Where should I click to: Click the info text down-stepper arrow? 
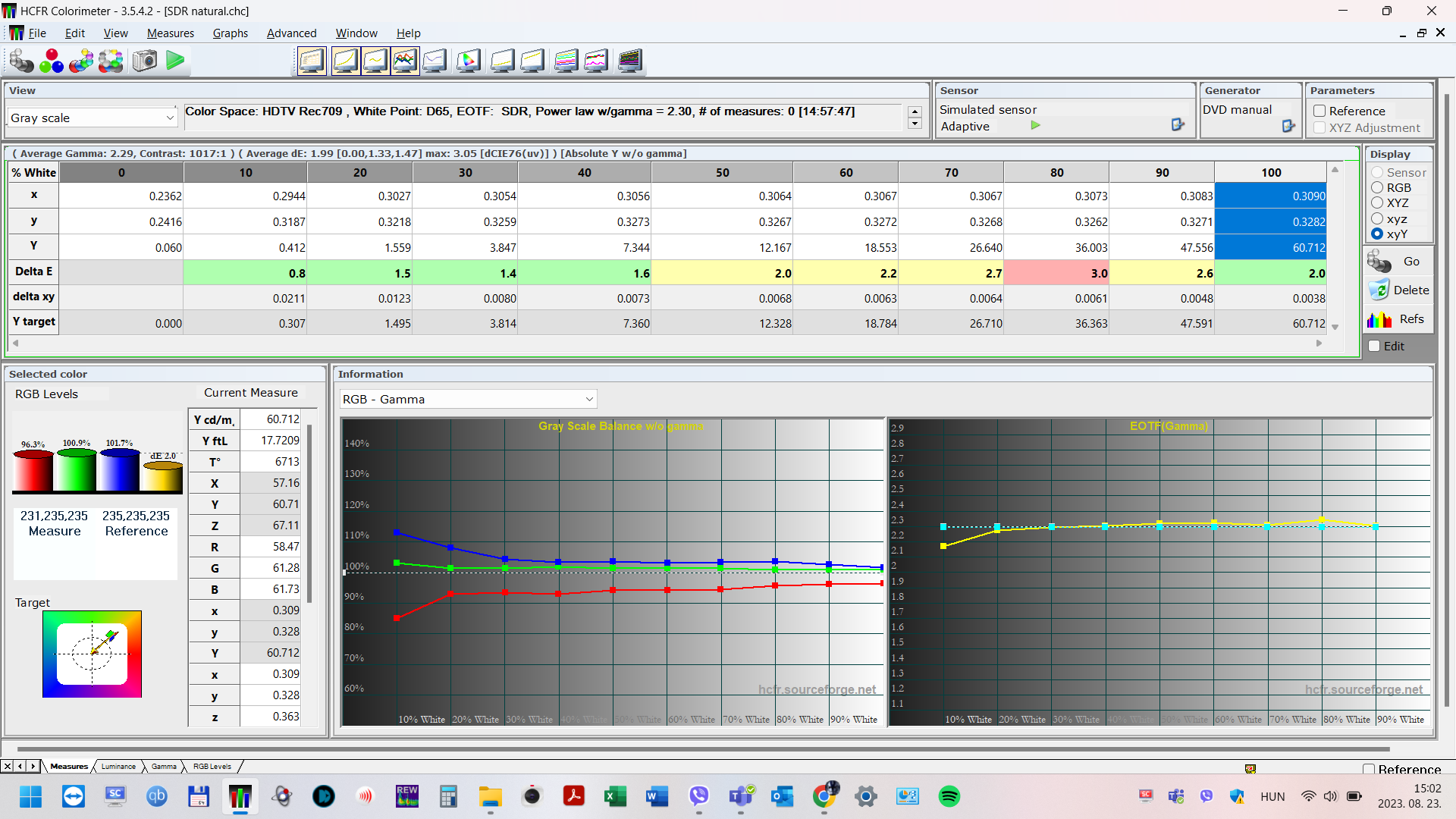point(915,124)
